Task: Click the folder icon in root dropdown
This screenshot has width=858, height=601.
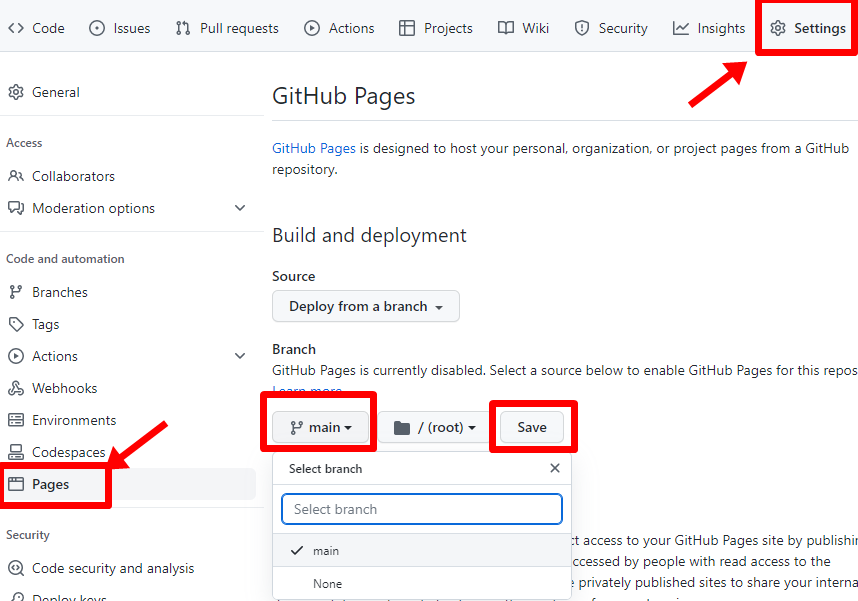Action: [x=402, y=427]
